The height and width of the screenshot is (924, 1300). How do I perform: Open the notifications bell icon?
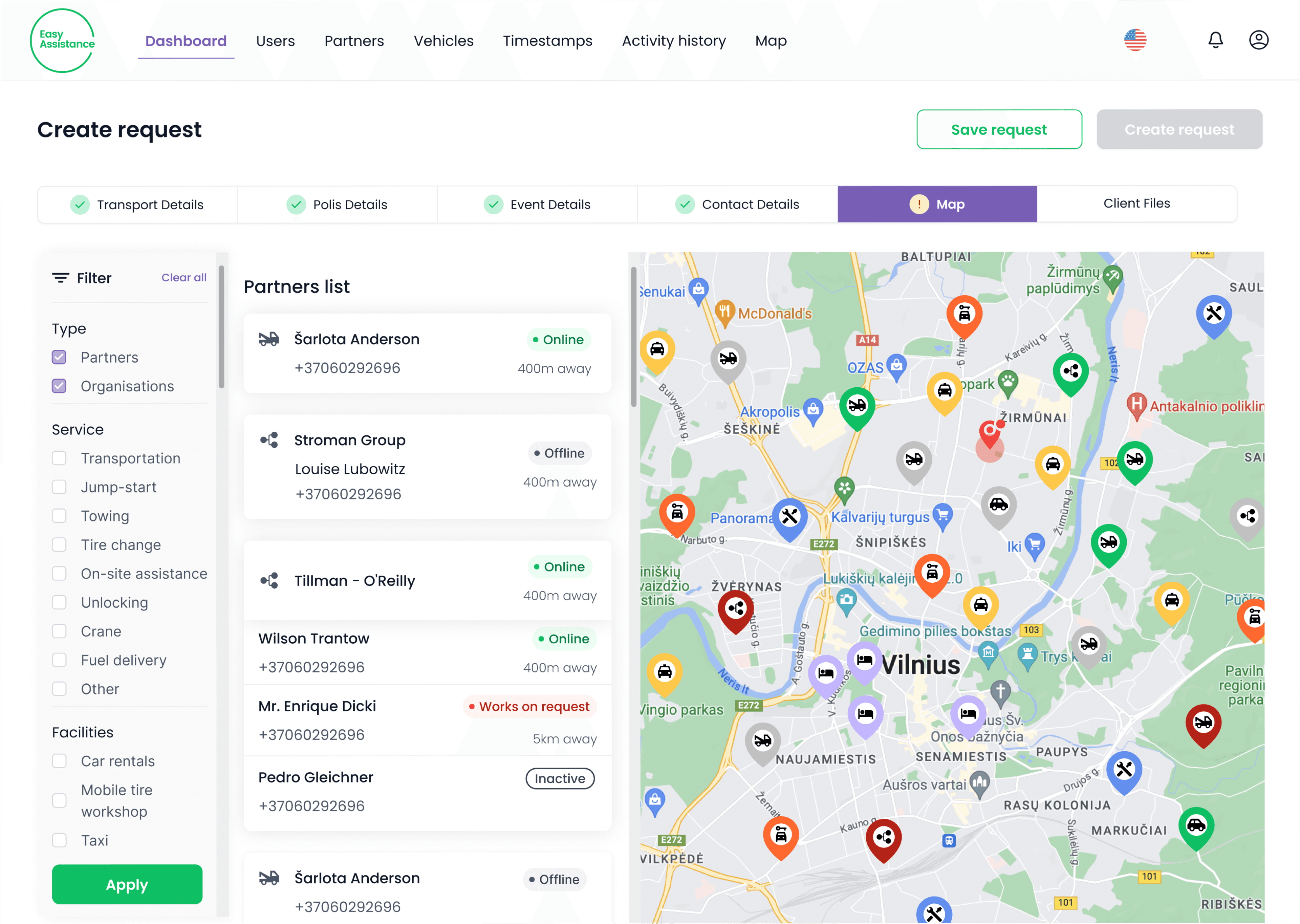(x=1215, y=40)
